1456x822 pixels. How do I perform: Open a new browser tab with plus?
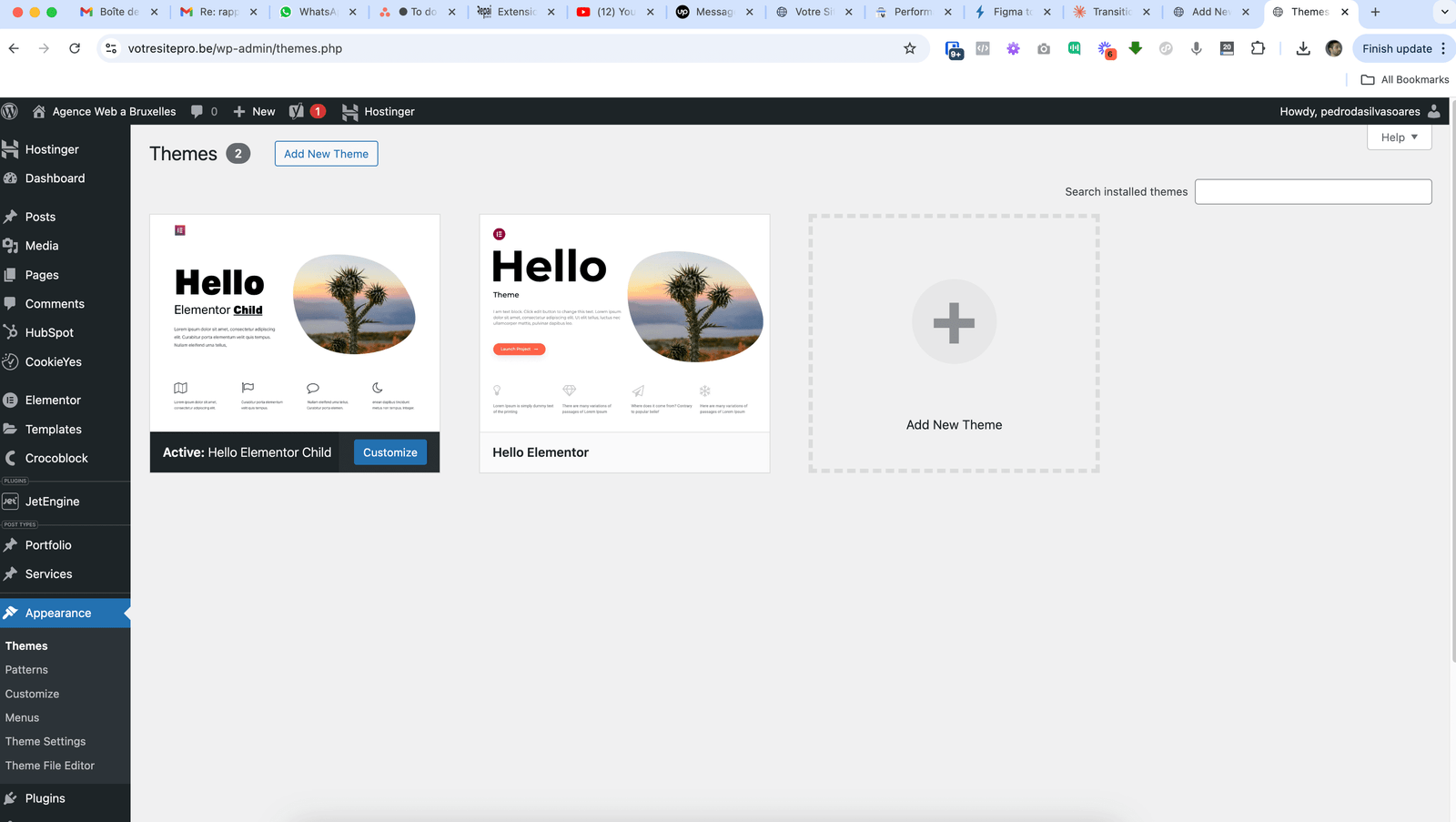pyautogui.click(x=1375, y=12)
